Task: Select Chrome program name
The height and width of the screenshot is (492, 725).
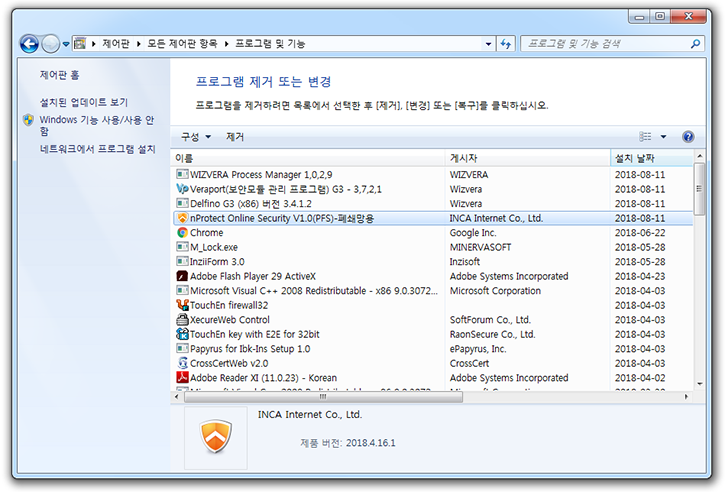Action: click(x=207, y=233)
